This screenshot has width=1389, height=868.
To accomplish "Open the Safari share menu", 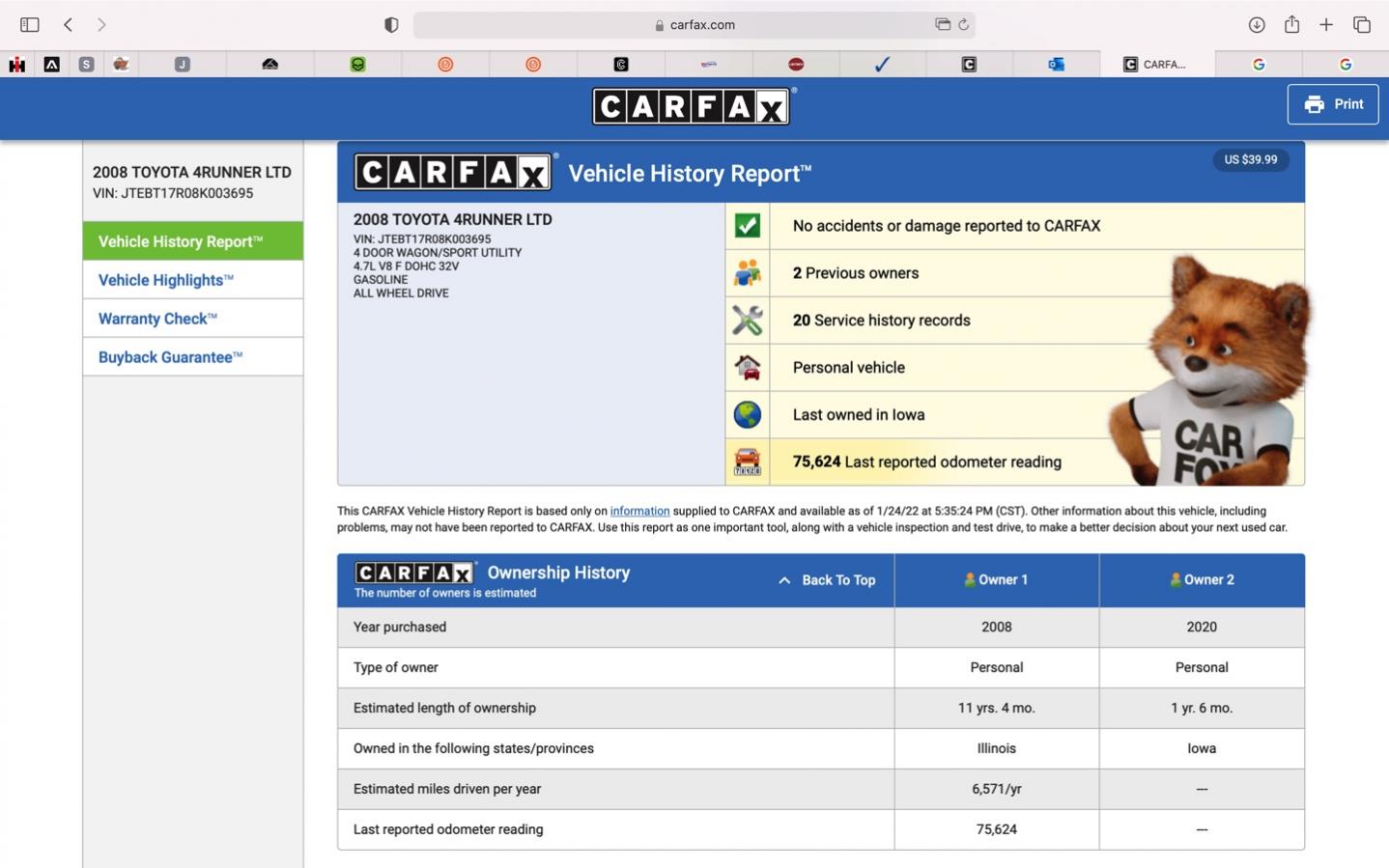I will click(x=1291, y=24).
